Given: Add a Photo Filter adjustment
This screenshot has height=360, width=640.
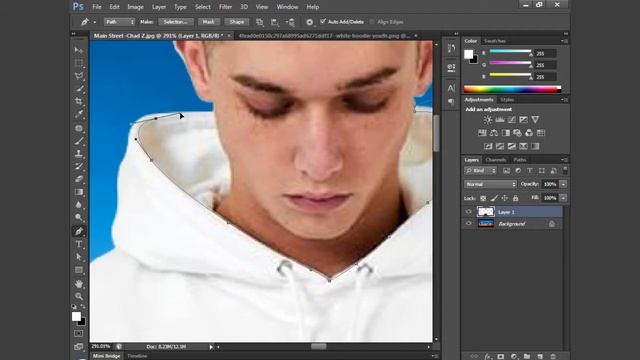Looking at the screenshot, I should pos(517,133).
